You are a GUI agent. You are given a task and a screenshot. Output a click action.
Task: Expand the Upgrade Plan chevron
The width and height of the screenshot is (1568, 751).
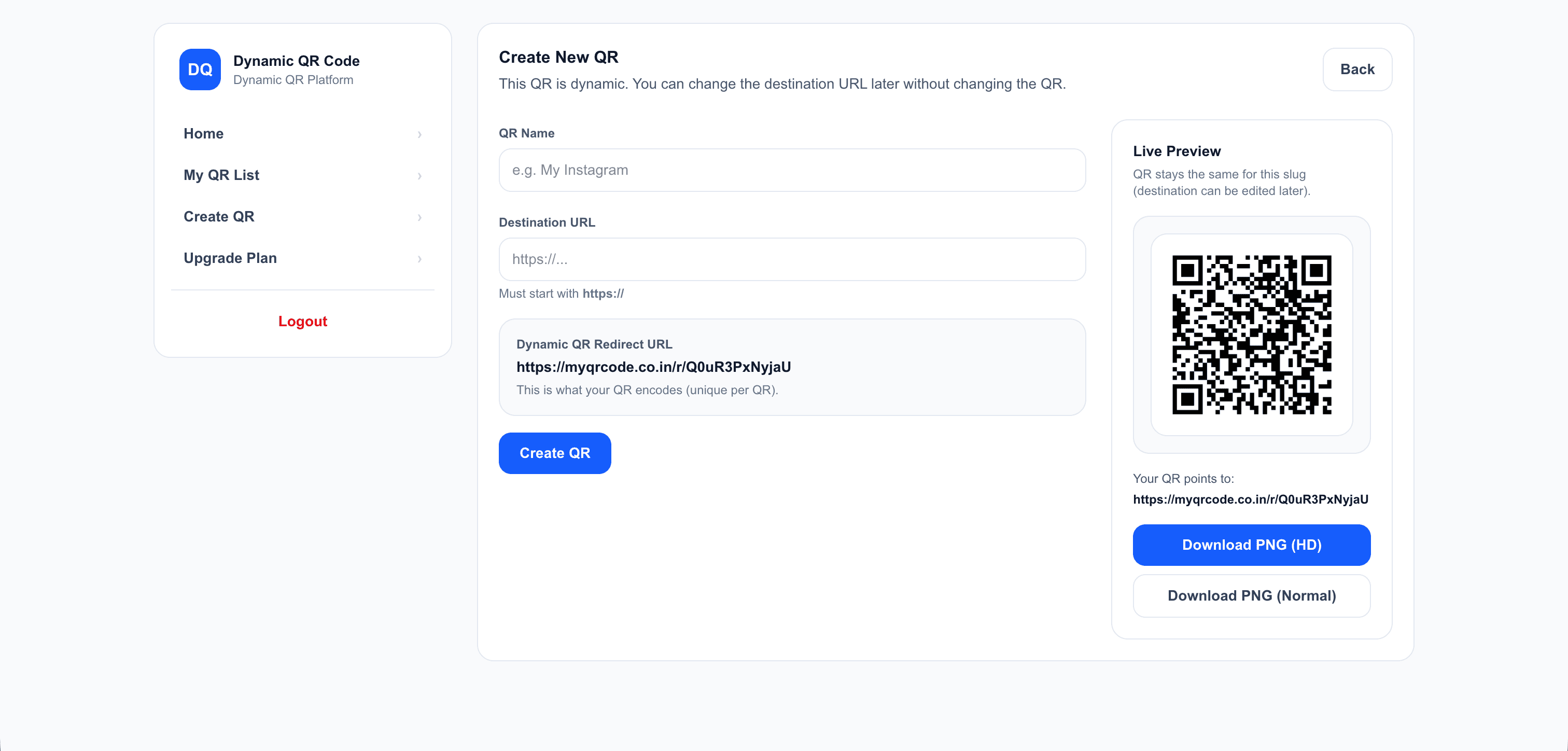[x=420, y=259]
